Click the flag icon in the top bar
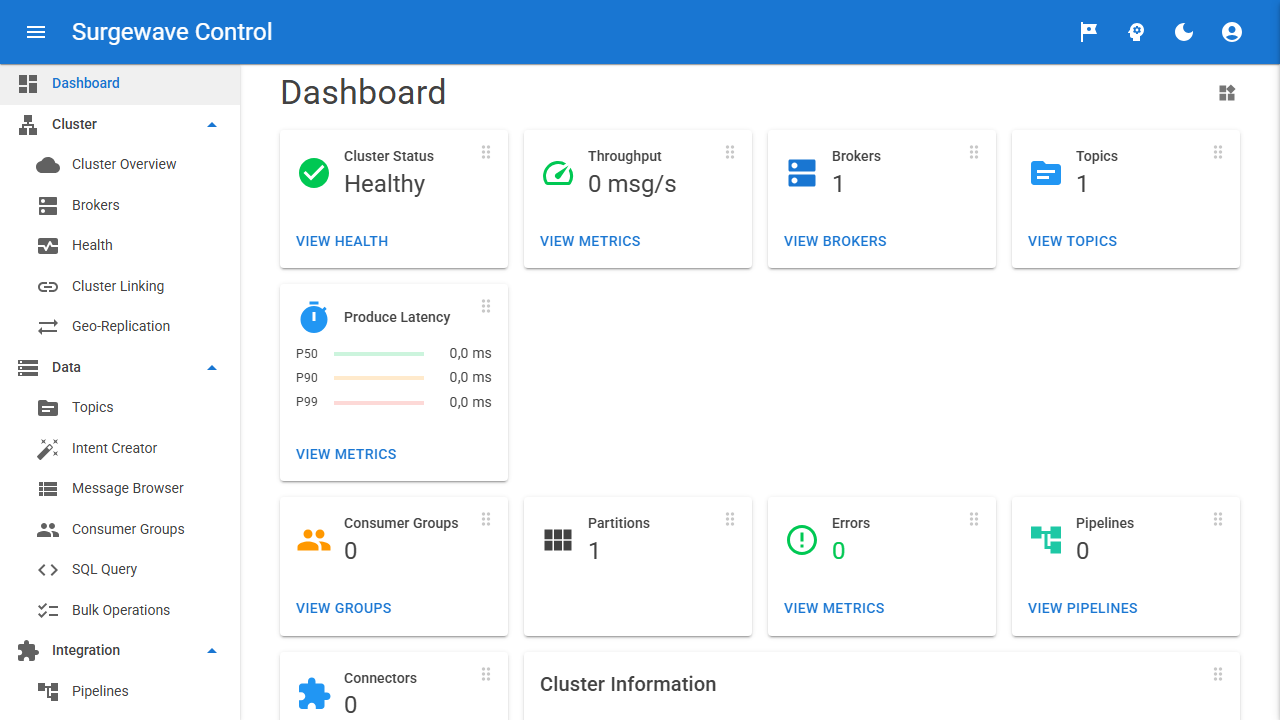 pos(1088,32)
